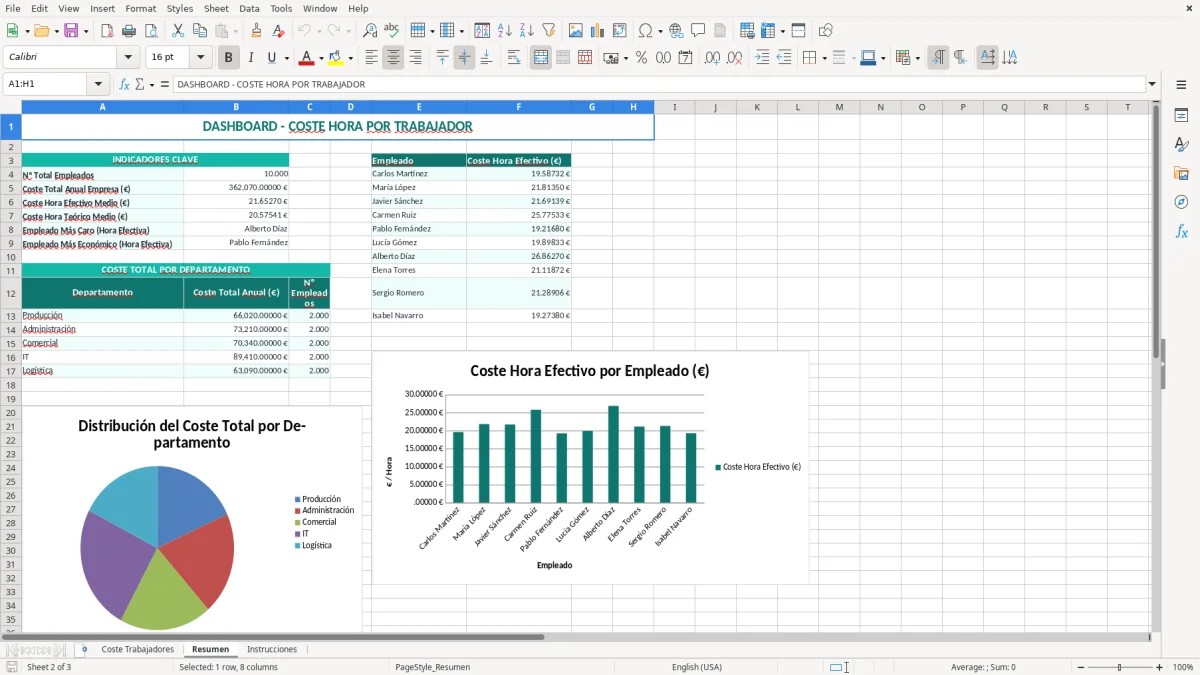Open the Data menu
1200x675 pixels.
click(x=249, y=8)
